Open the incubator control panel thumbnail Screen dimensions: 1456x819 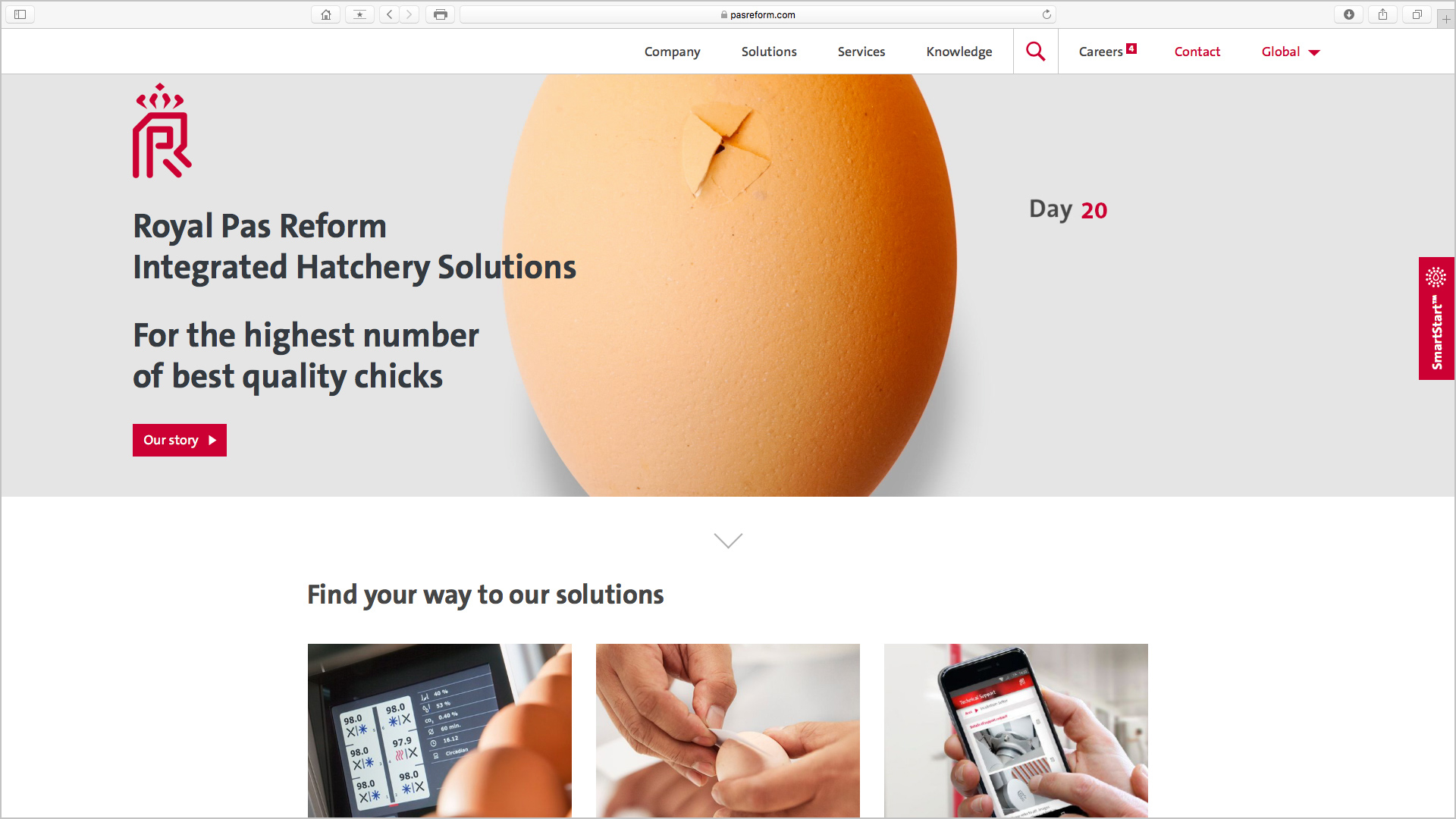[x=440, y=730]
